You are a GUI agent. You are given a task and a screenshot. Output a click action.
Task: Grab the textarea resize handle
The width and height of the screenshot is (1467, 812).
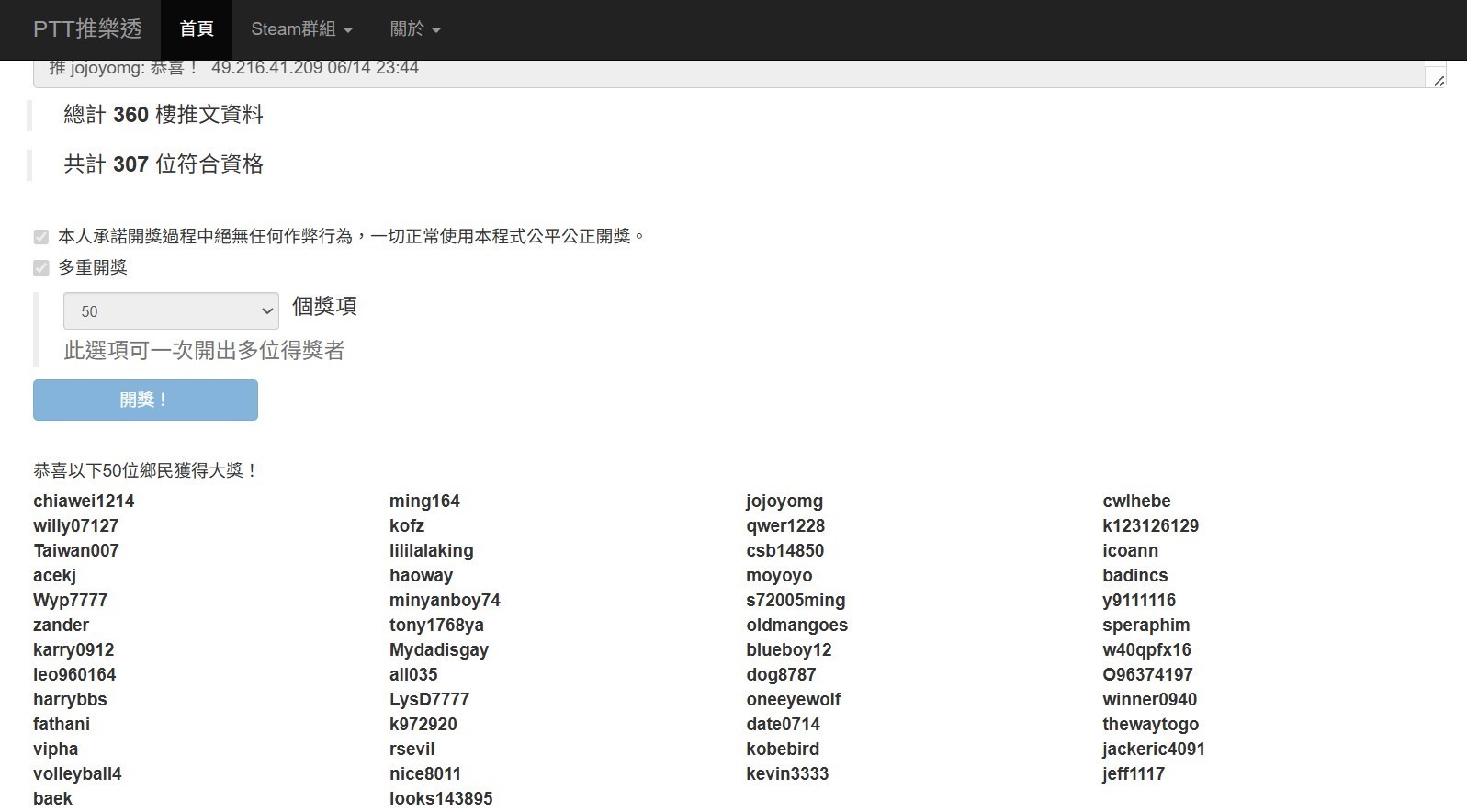pos(1438,80)
